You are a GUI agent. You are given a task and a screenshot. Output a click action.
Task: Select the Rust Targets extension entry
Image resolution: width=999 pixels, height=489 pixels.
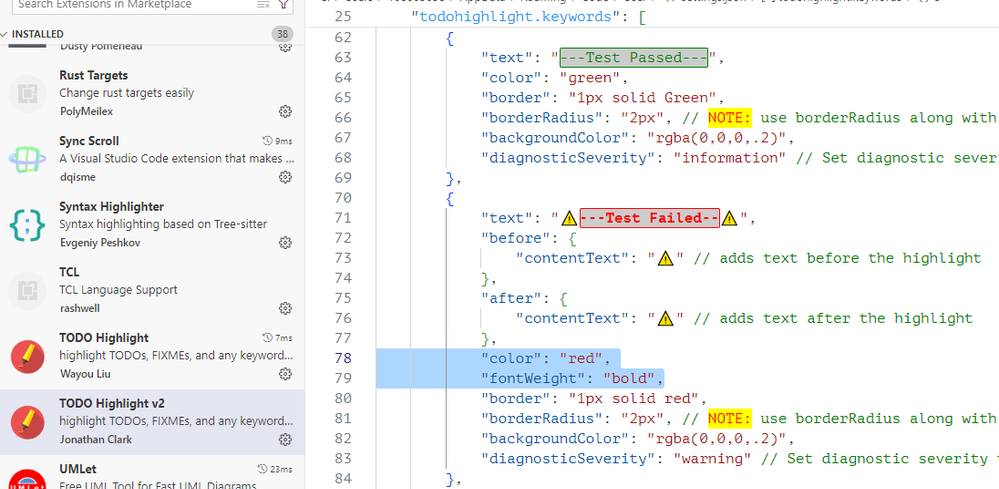pos(150,92)
